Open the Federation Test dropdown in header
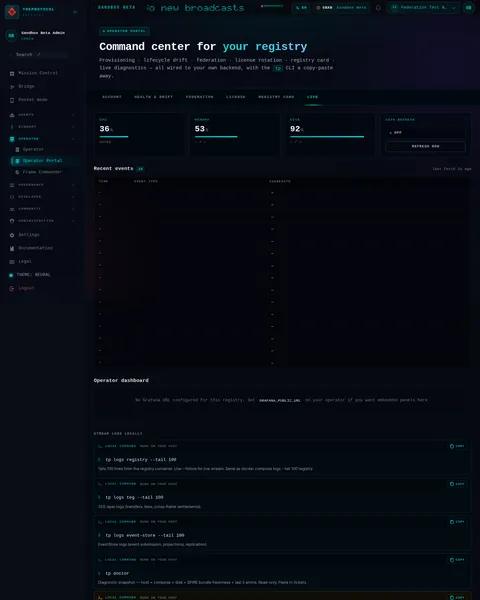 423,8
